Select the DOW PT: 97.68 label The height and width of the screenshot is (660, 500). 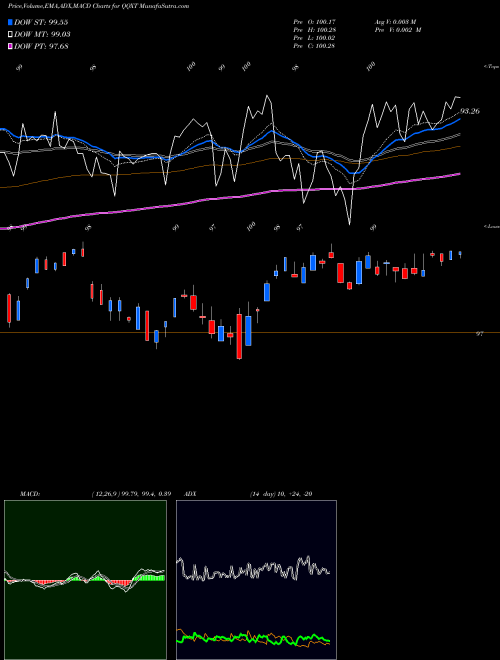(x=41, y=46)
